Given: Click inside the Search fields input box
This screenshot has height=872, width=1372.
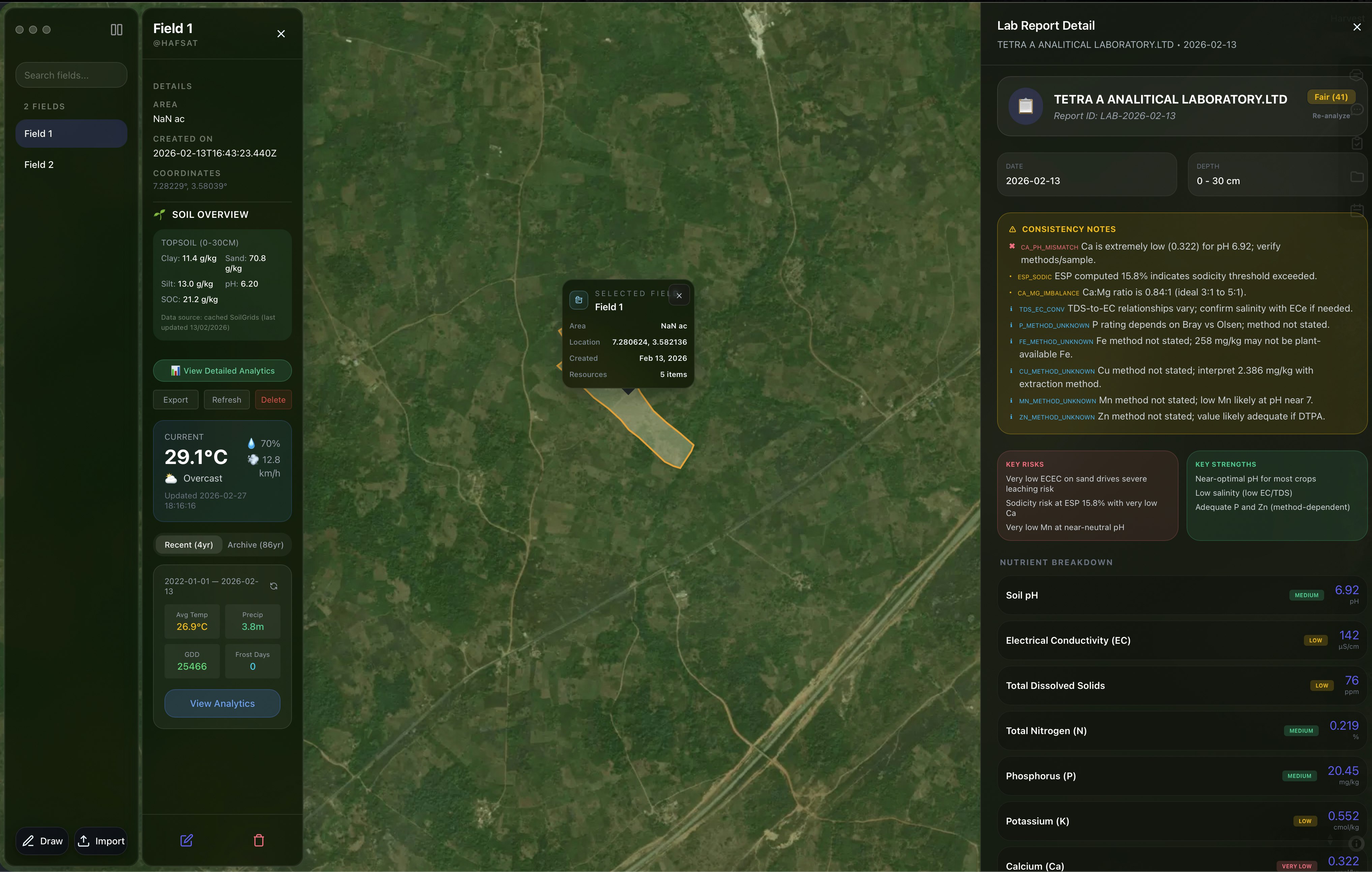Looking at the screenshot, I should pyautogui.click(x=71, y=75).
